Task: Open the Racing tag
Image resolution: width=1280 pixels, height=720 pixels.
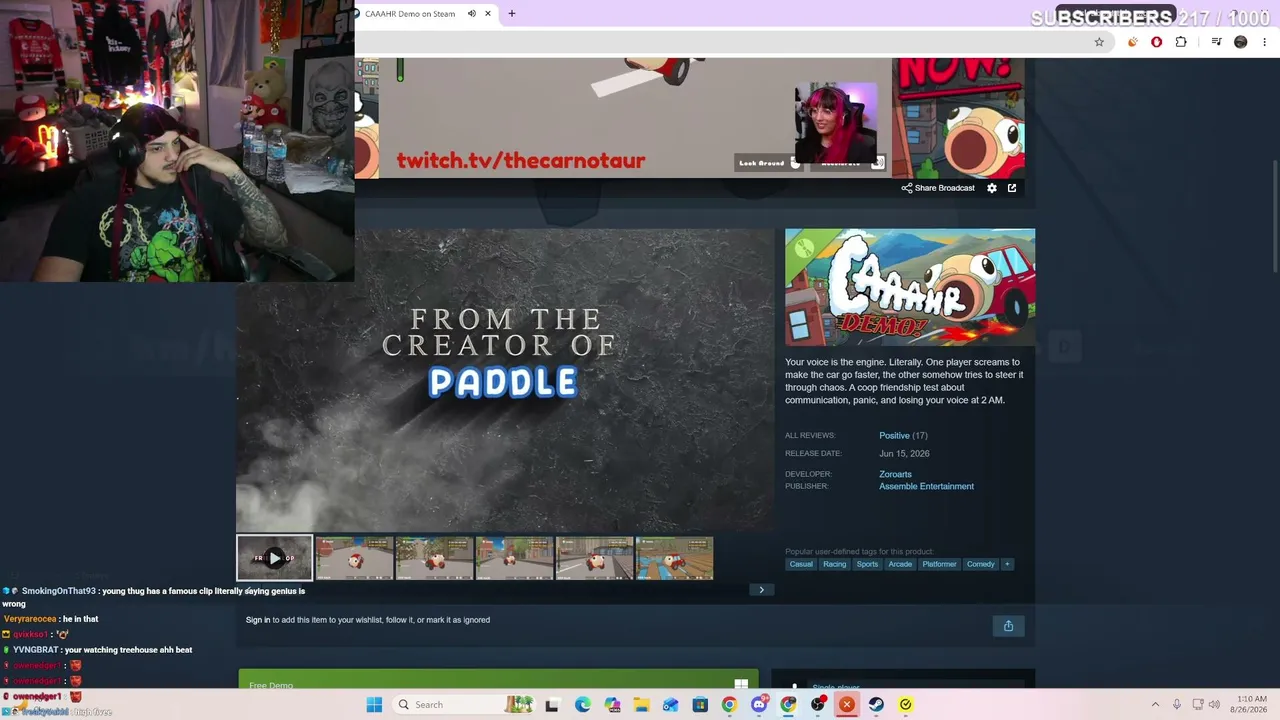Action: click(x=835, y=564)
